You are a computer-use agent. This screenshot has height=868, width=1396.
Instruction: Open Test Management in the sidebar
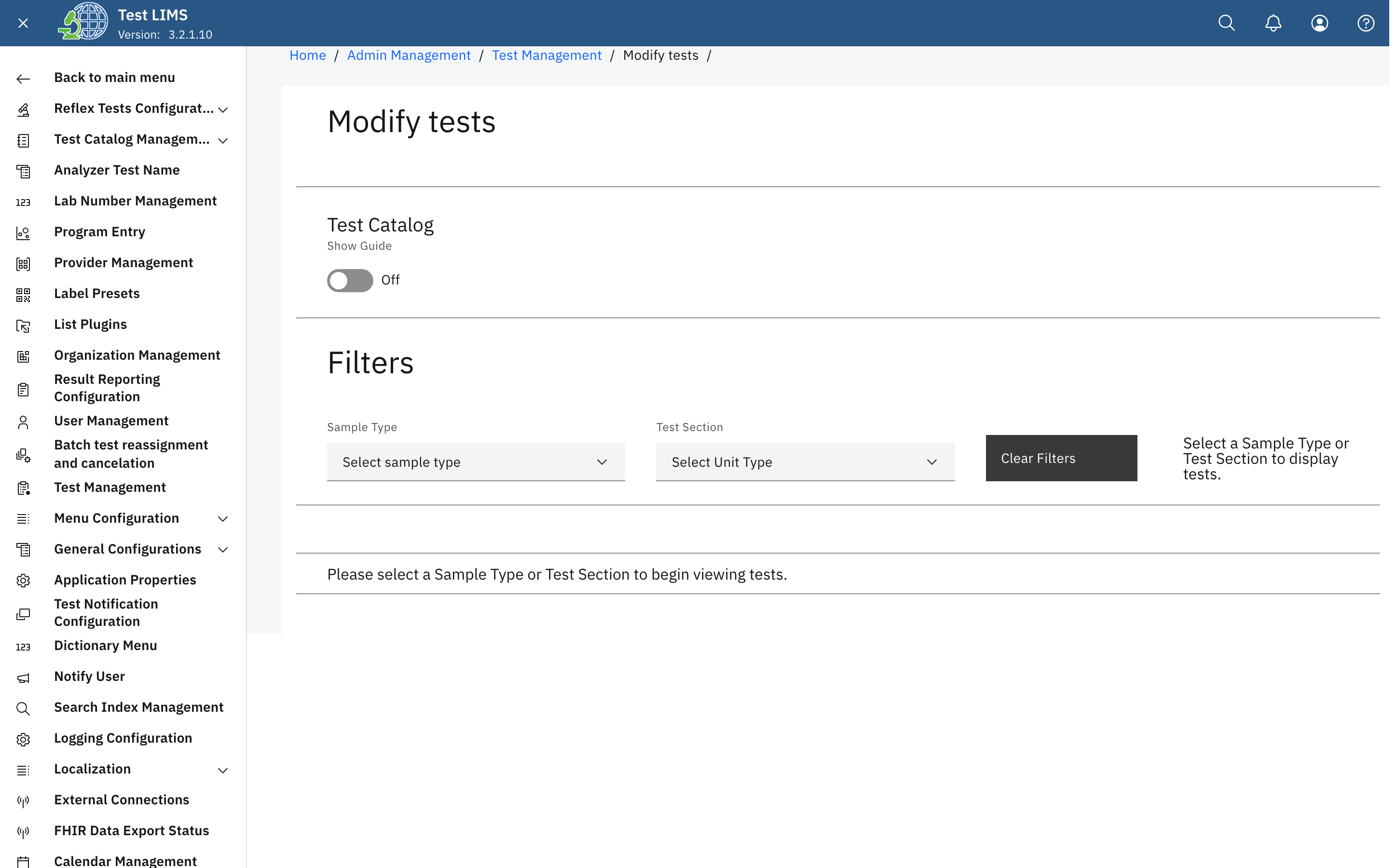109,488
